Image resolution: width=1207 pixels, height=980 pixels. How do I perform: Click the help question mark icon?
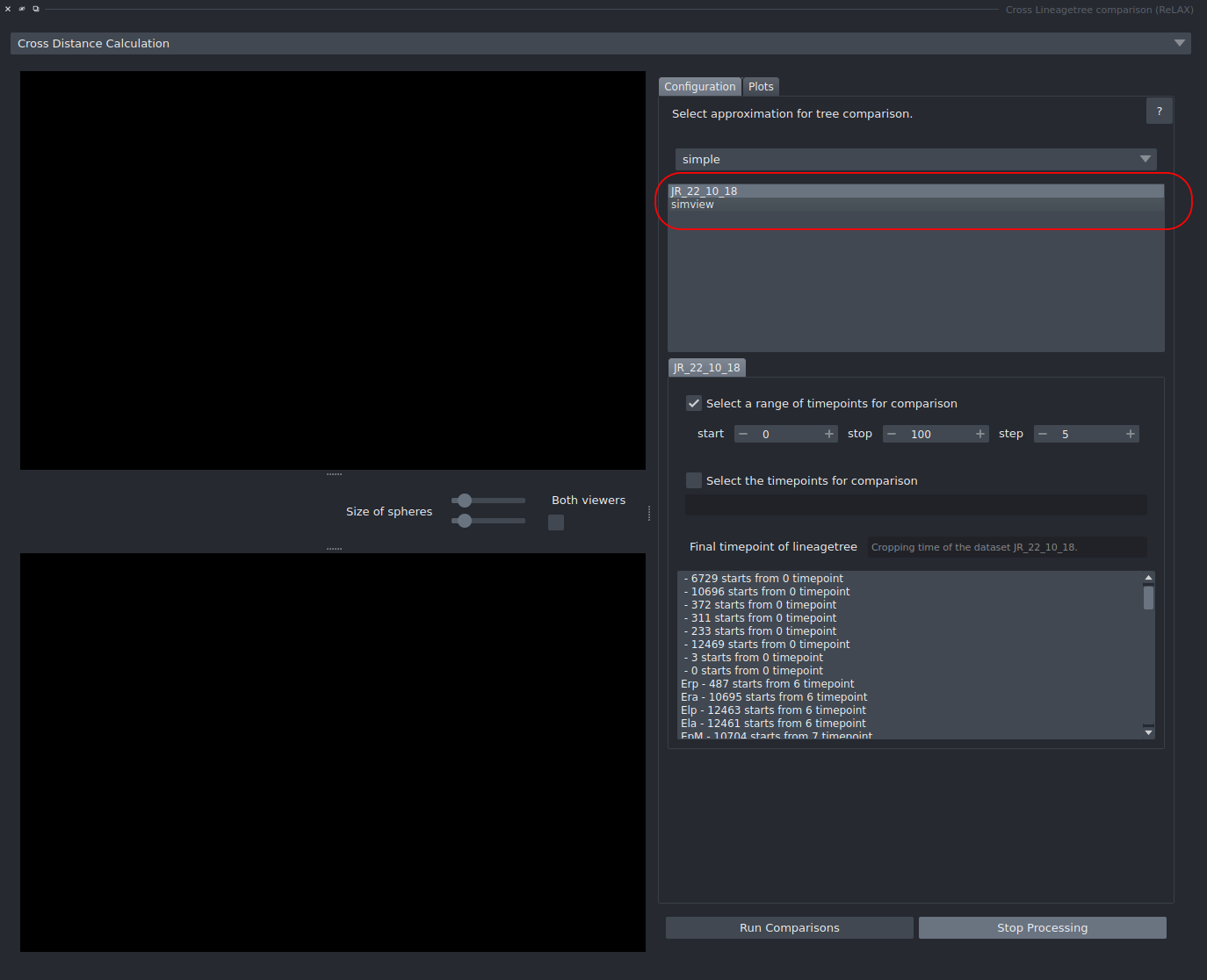click(1159, 111)
